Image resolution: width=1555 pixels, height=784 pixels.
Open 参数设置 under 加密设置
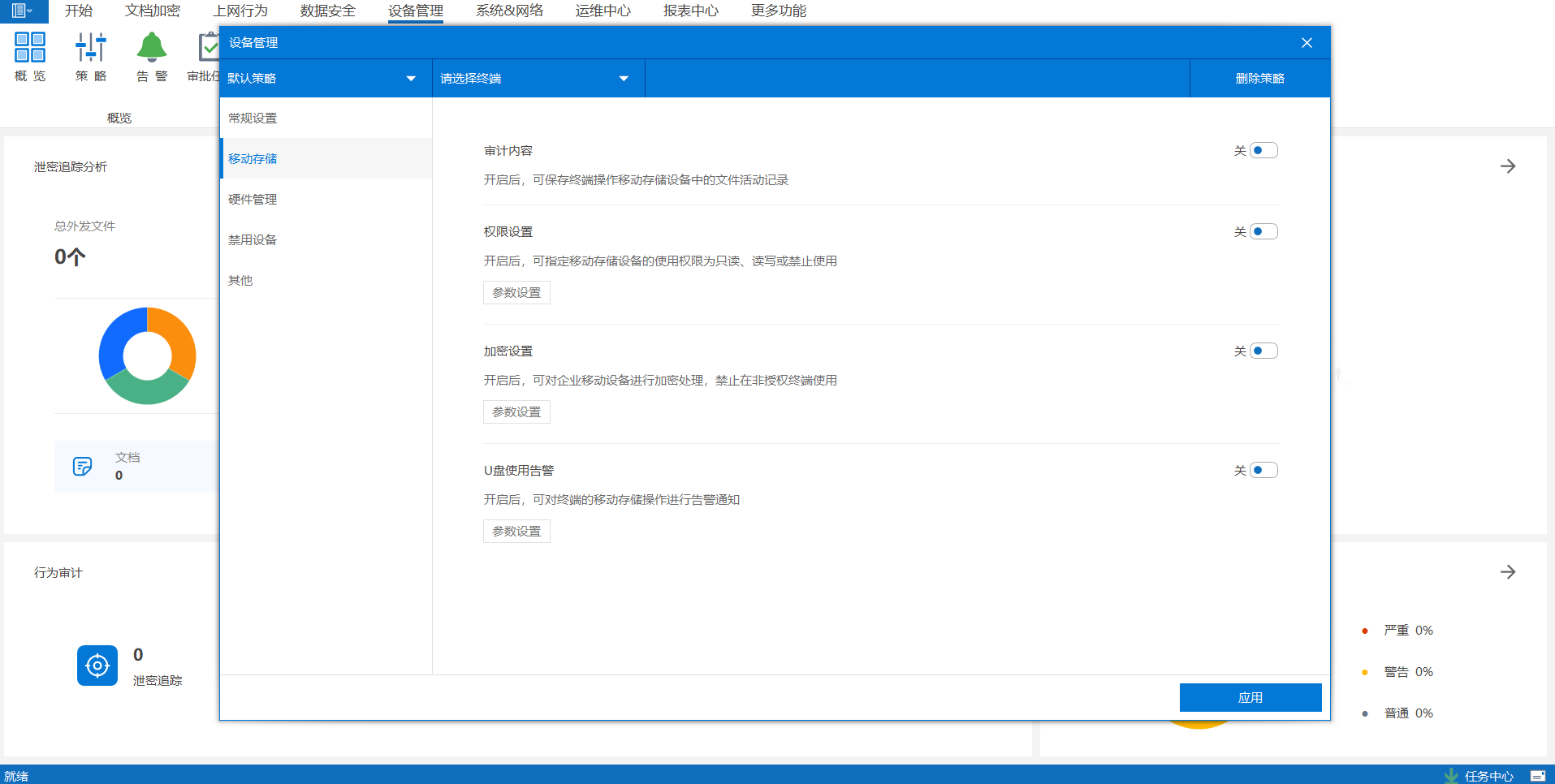[x=516, y=412]
